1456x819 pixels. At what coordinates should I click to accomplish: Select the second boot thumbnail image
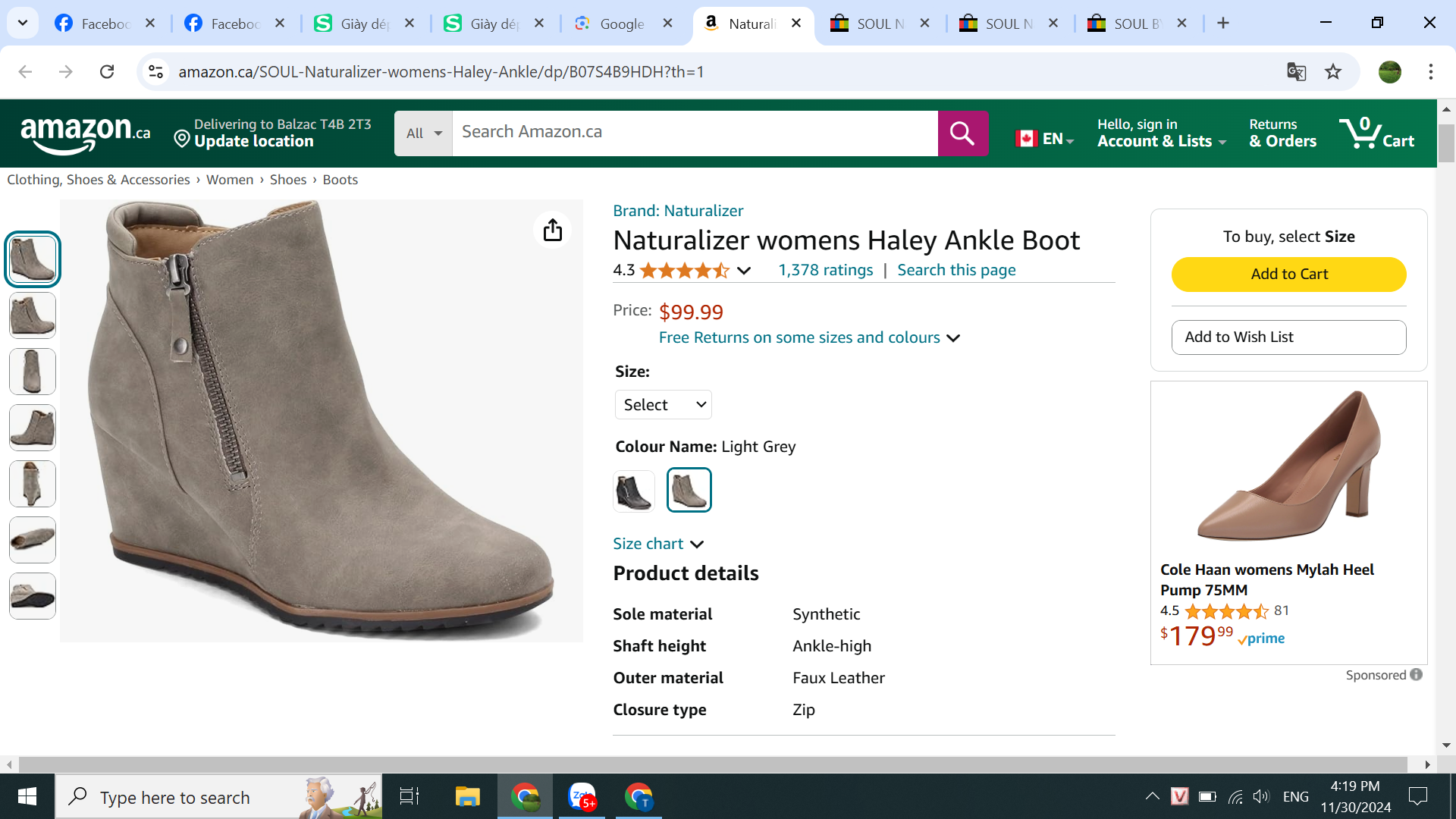33,315
